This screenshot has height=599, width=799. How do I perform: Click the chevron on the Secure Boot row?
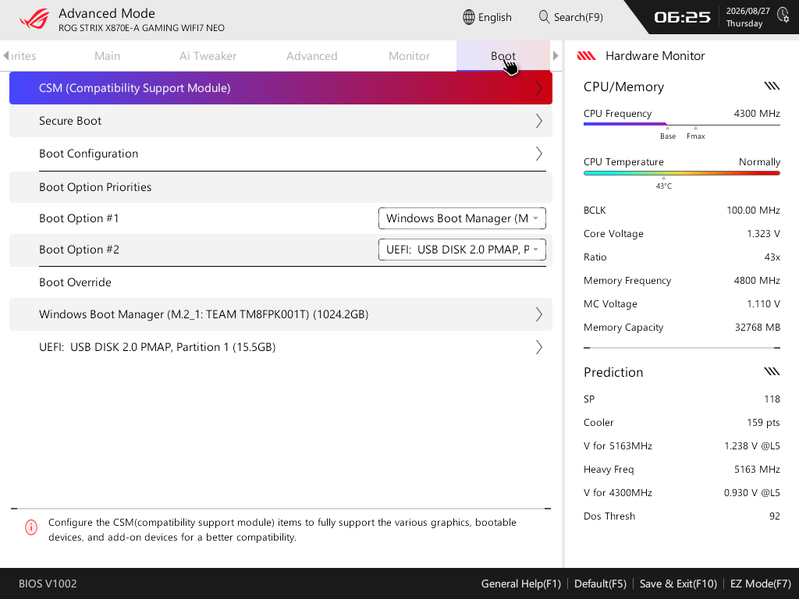539,121
